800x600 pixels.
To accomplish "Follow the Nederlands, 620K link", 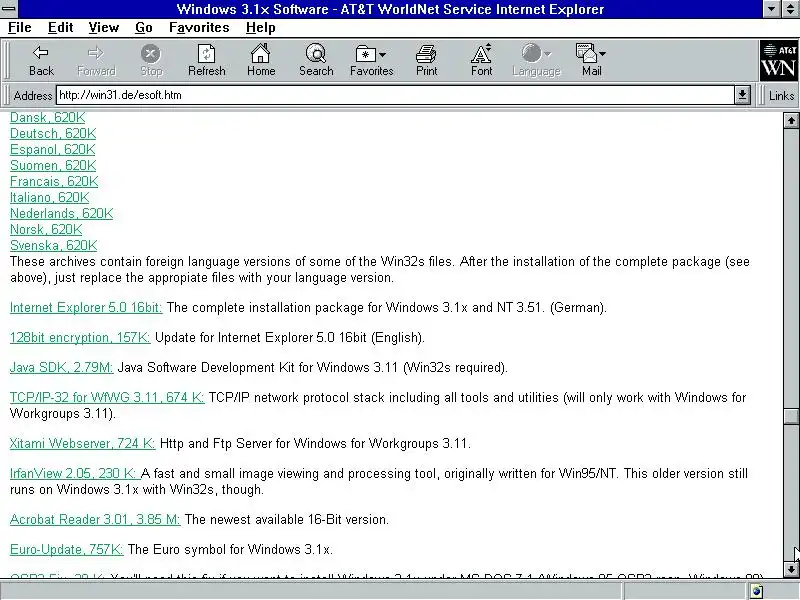I will [x=61, y=214].
